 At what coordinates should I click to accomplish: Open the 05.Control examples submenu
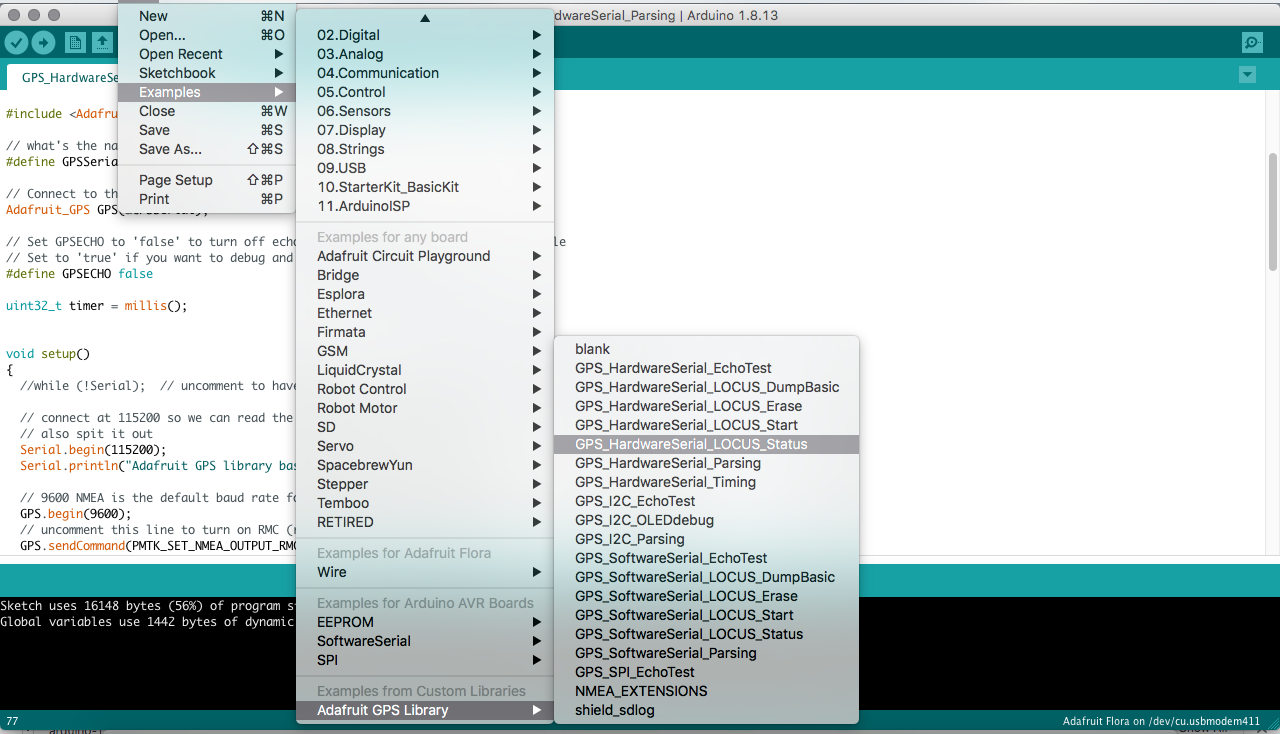tap(425, 92)
